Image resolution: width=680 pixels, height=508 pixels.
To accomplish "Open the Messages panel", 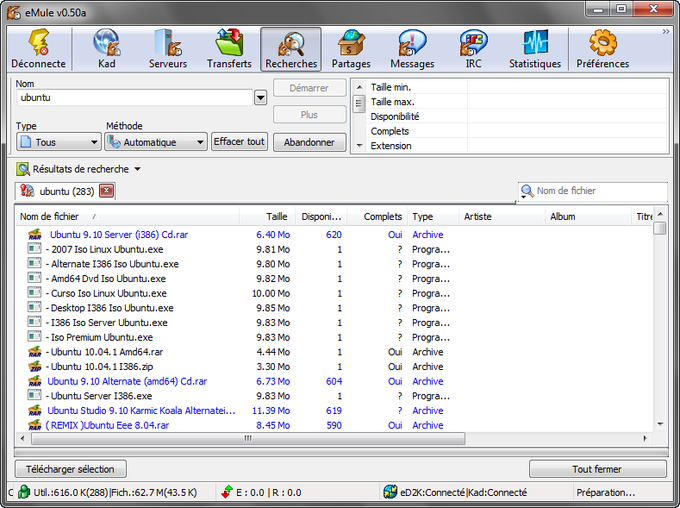I will coord(412,49).
